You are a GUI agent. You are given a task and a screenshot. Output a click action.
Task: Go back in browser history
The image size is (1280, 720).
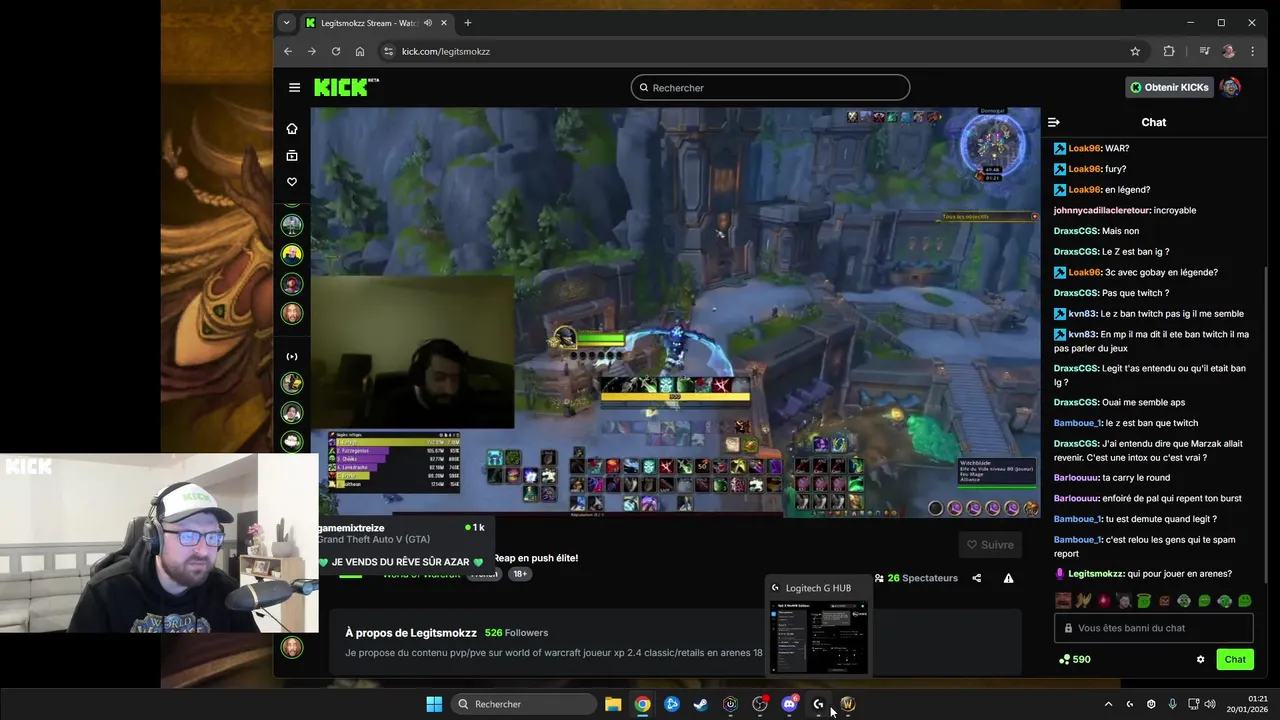[288, 51]
